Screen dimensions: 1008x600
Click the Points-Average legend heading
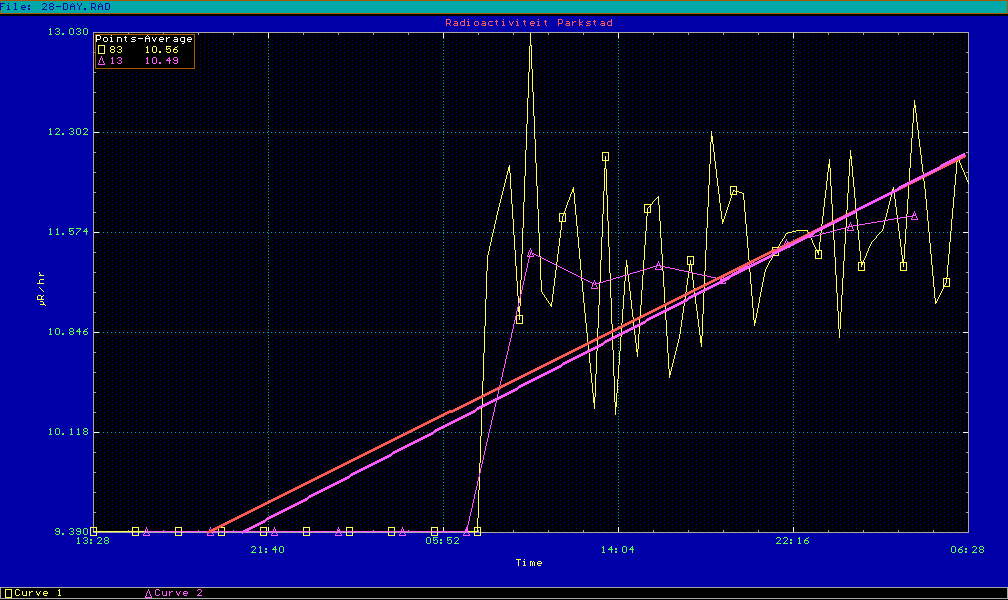144,39
